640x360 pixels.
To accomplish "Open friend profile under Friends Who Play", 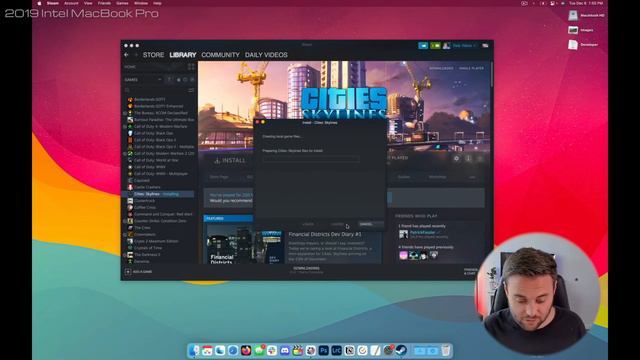I will pyautogui.click(x=422, y=233).
